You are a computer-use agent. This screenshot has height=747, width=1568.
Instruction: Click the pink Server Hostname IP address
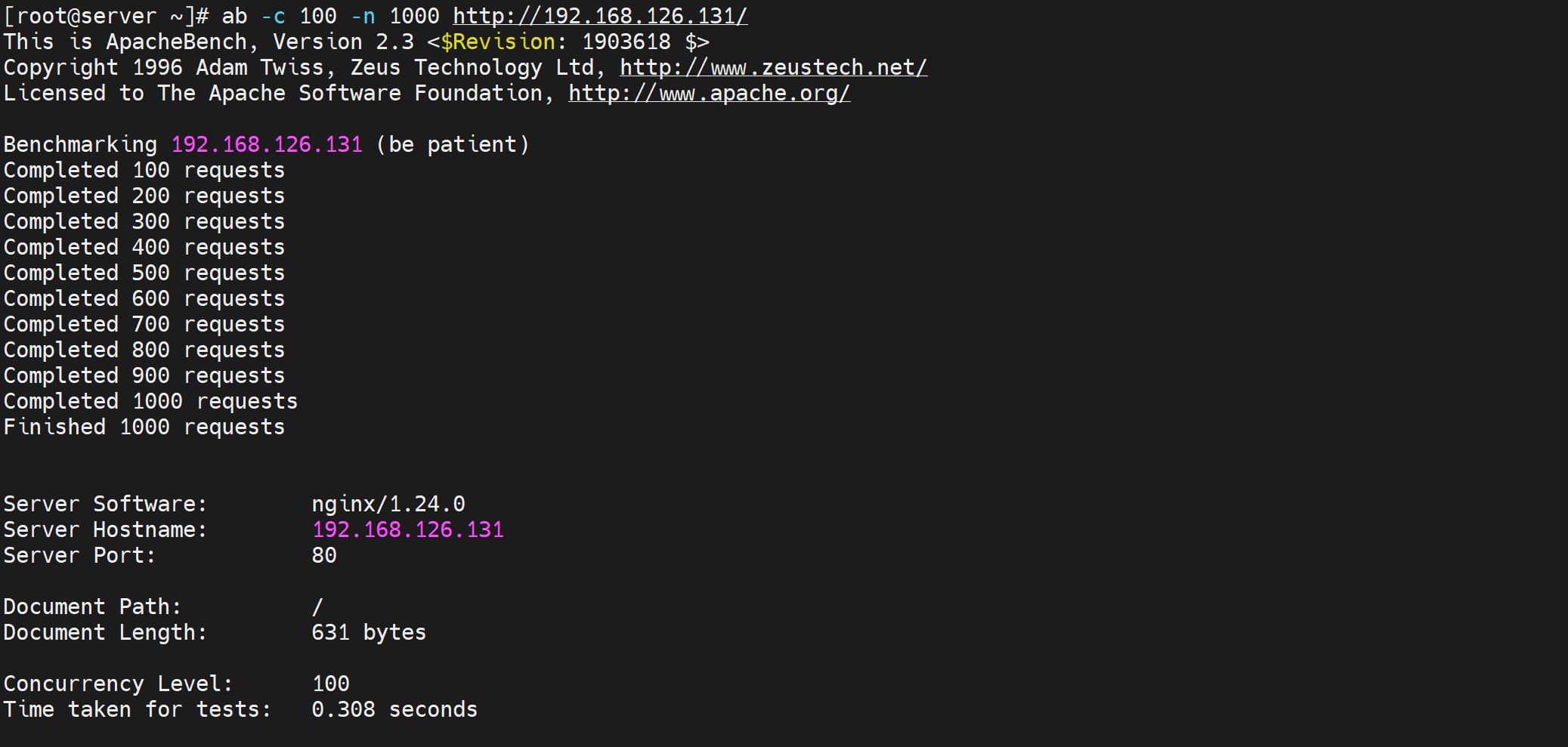pyautogui.click(x=407, y=529)
